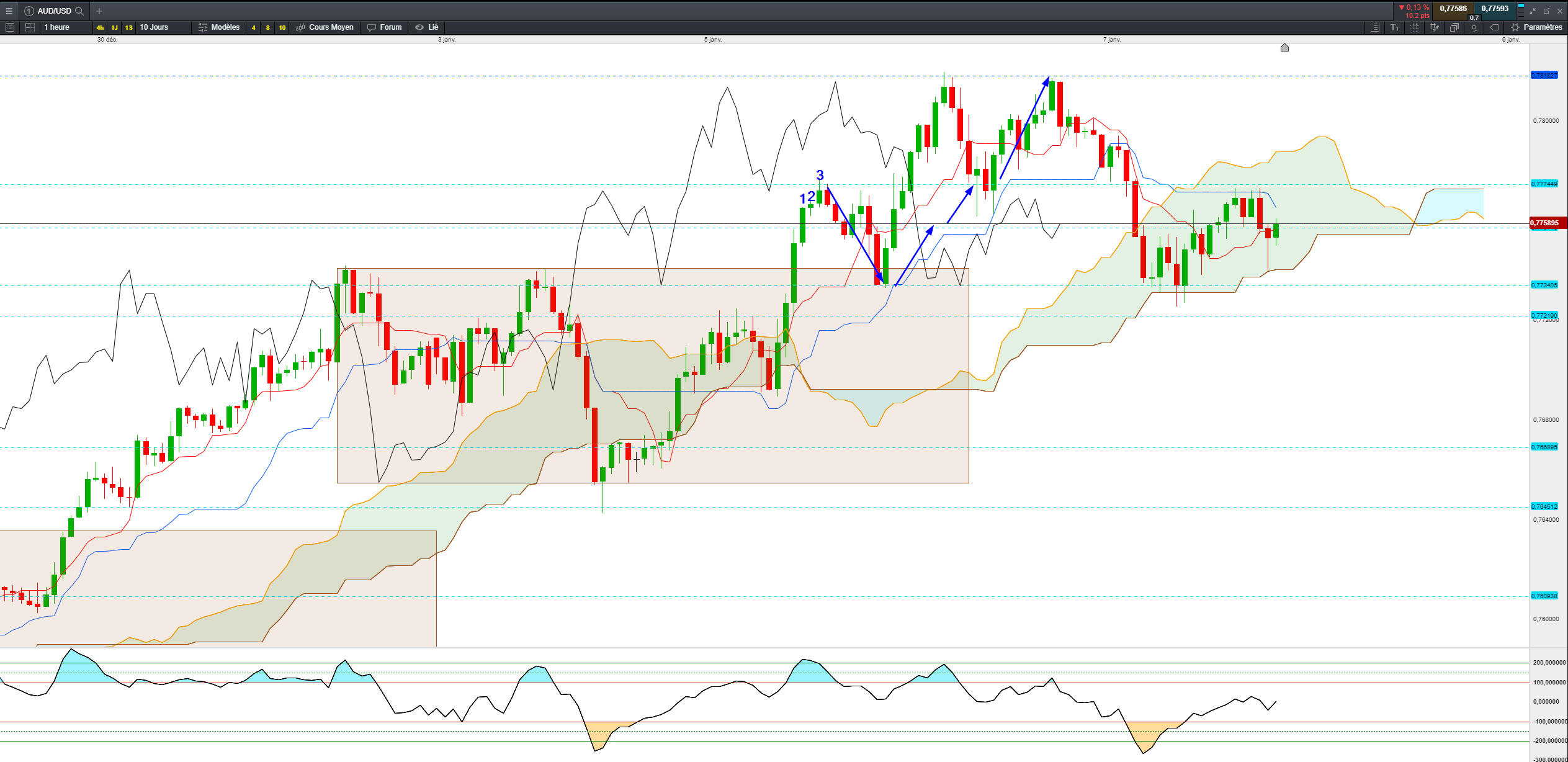Apply template shortcut 8
Viewport: 1568px width, 762px height.
(267, 27)
